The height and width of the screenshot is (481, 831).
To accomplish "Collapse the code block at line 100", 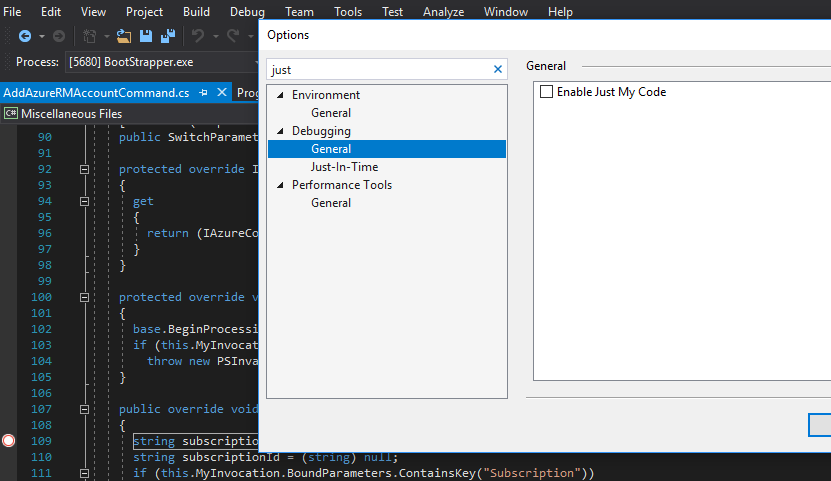I will point(84,297).
